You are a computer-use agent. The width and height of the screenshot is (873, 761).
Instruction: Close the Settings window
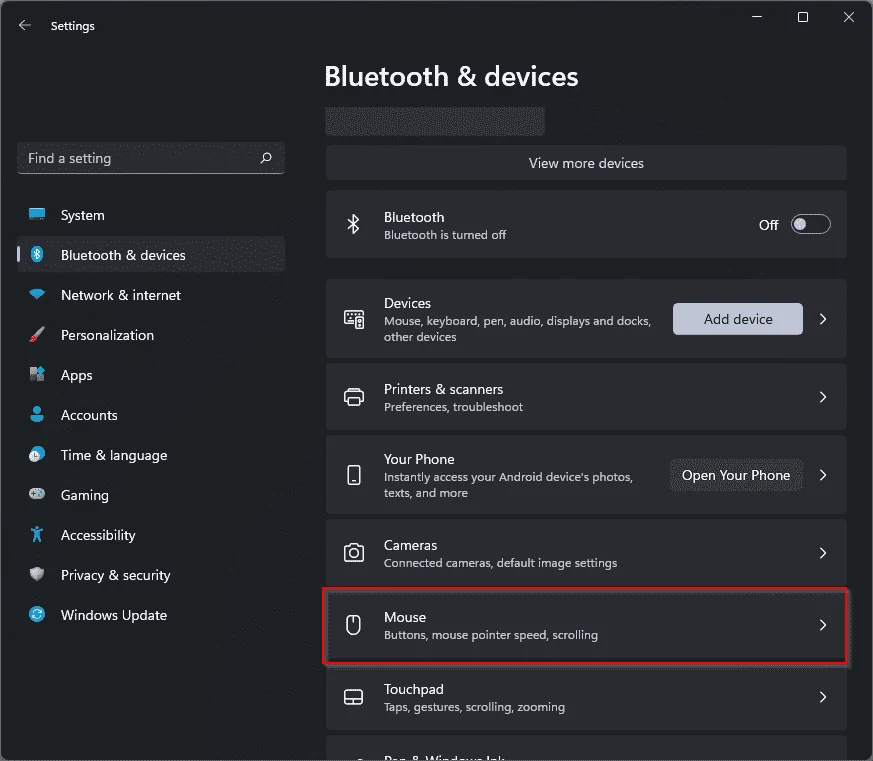click(849, 17)
